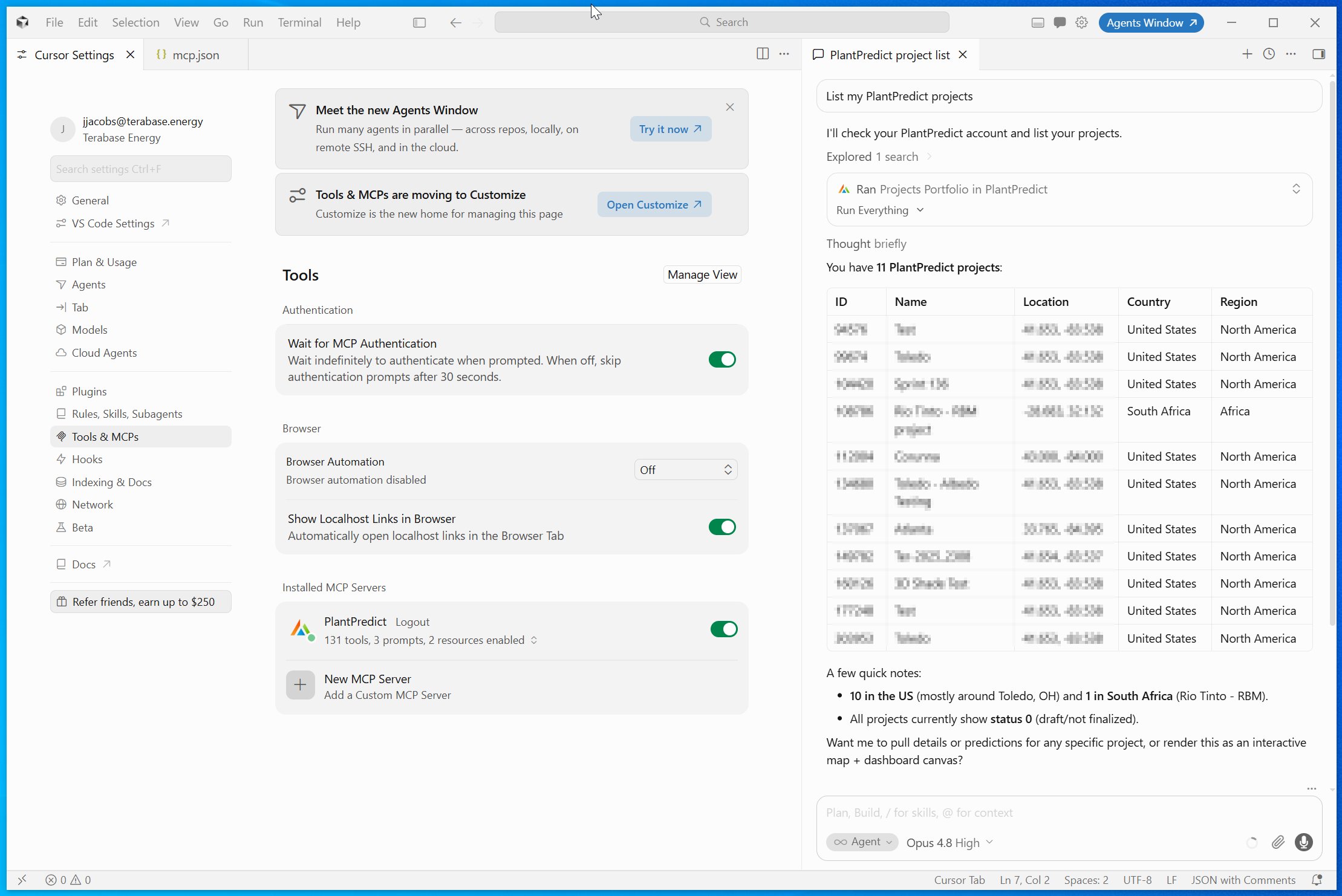The height and width of the screenshot is (896, 1342).
Task: Open the Terminal menu
Action: point(299,22)
